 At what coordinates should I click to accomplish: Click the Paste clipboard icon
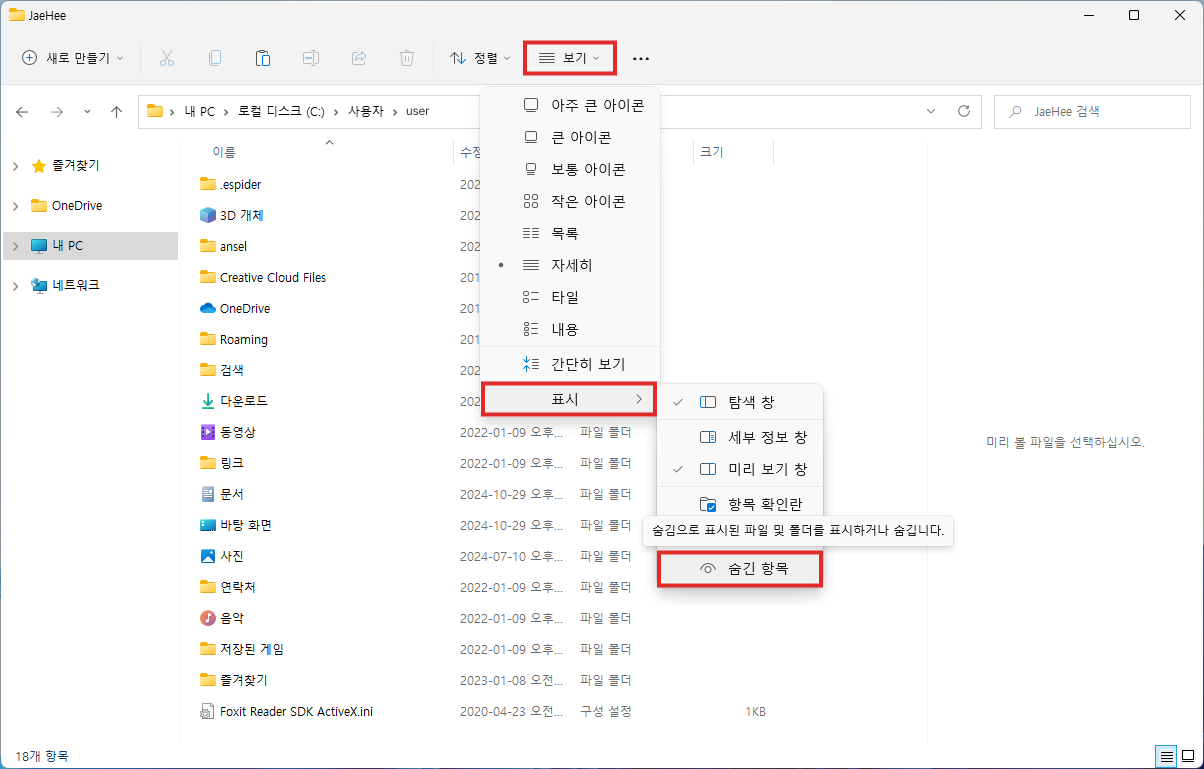[263, 58]
